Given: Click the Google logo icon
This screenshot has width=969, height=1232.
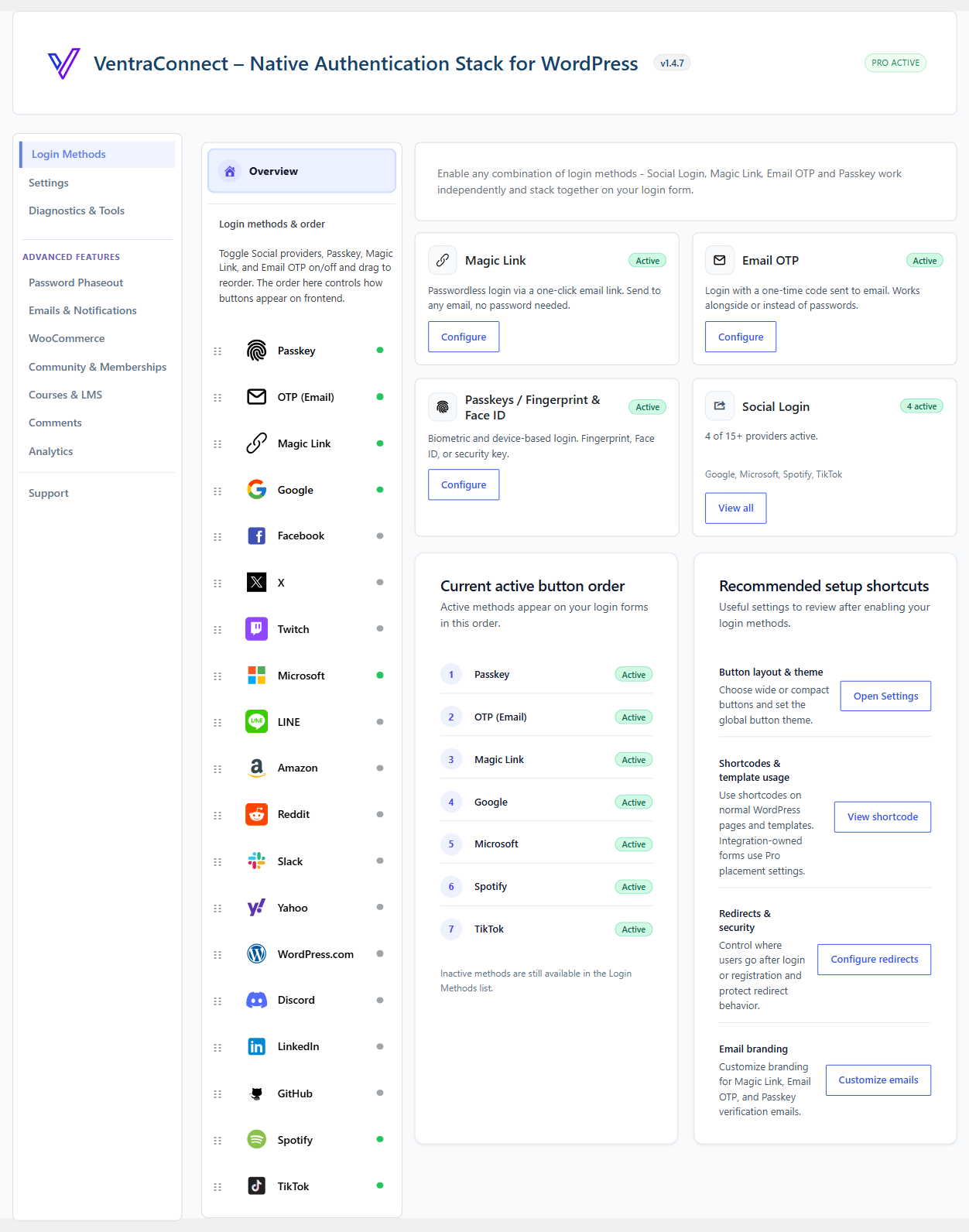Looking at the screenshot, I should [x=256, y=490].
